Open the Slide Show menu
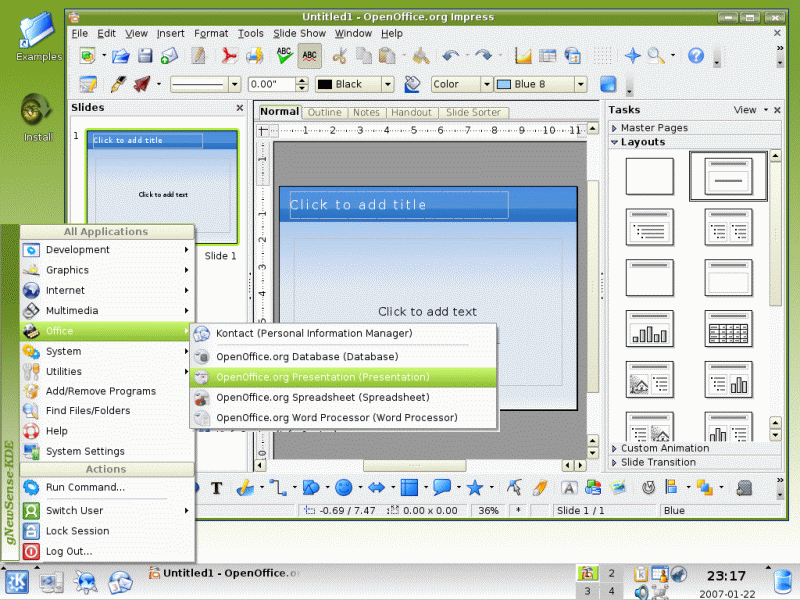Screen dimensions: 800x600 299,34
